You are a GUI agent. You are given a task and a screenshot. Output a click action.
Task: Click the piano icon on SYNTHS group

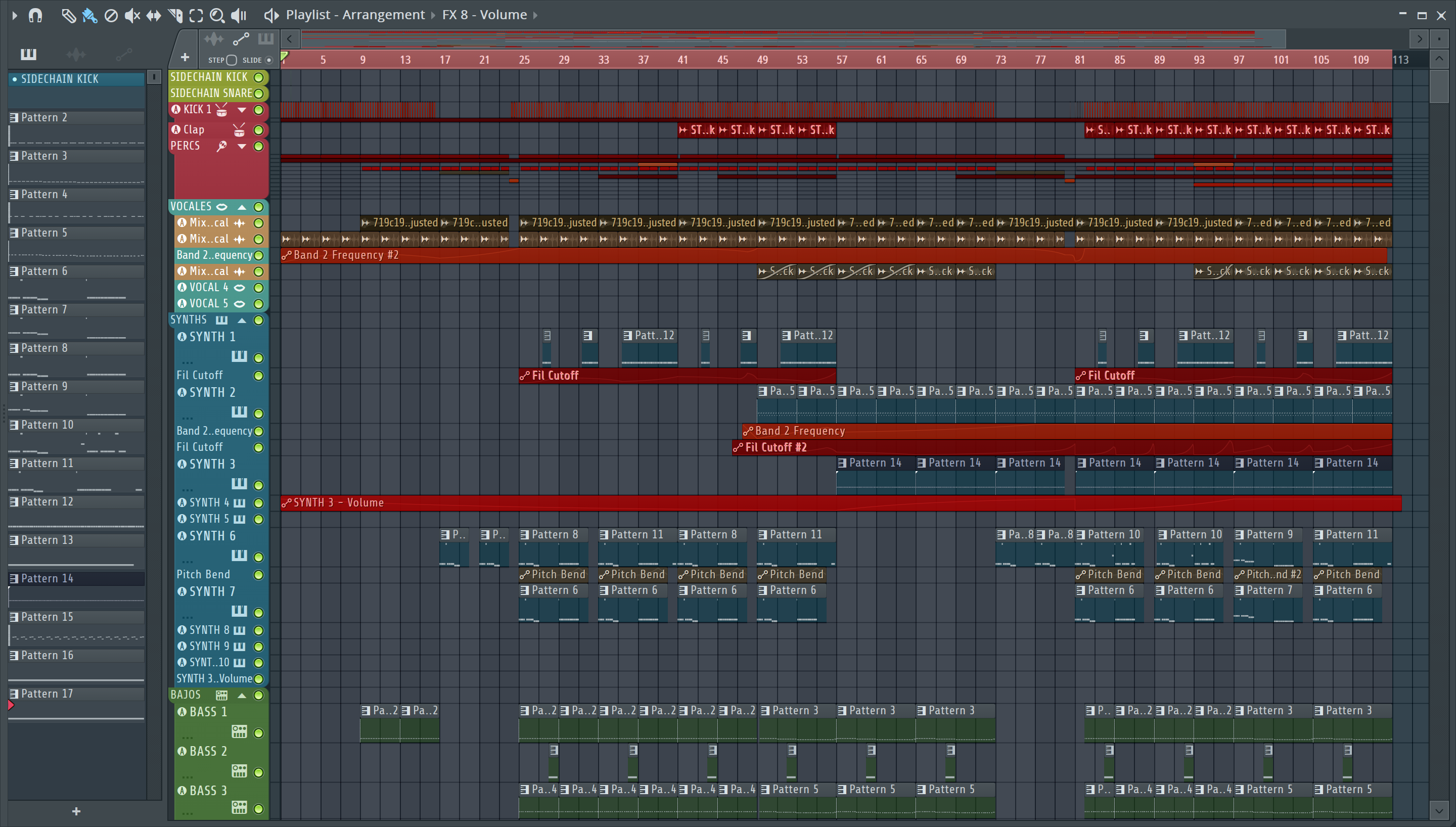pos(221,320)
